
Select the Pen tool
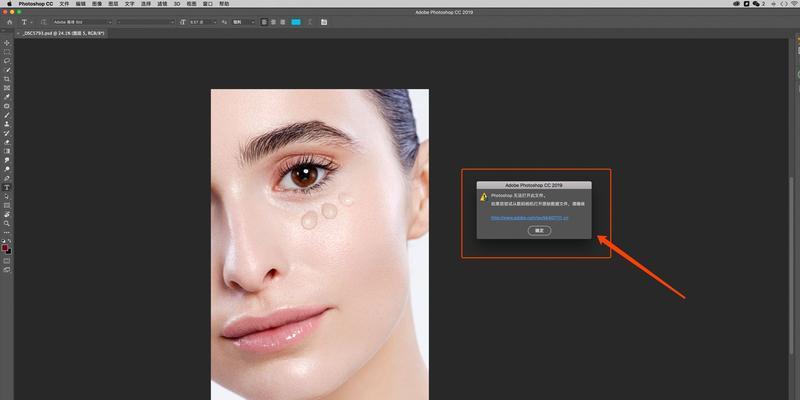click(7, 178)
